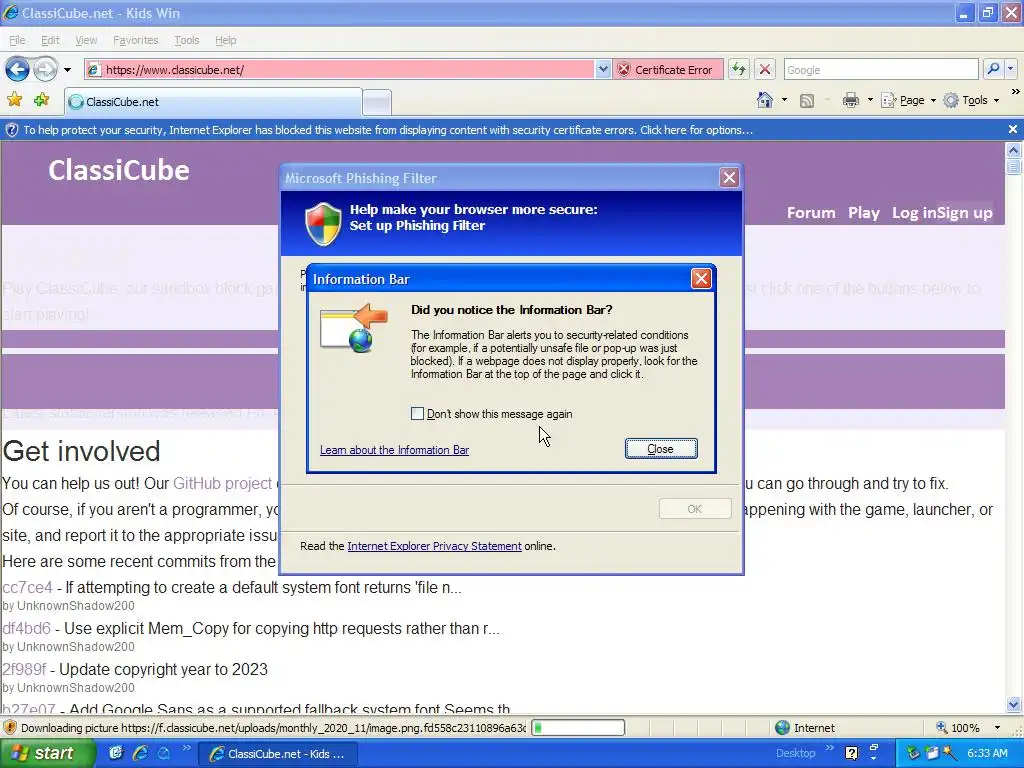Click the Close button in Information Bar dialog
Screen dimensions: 1024x768
[x=661, y=449]
